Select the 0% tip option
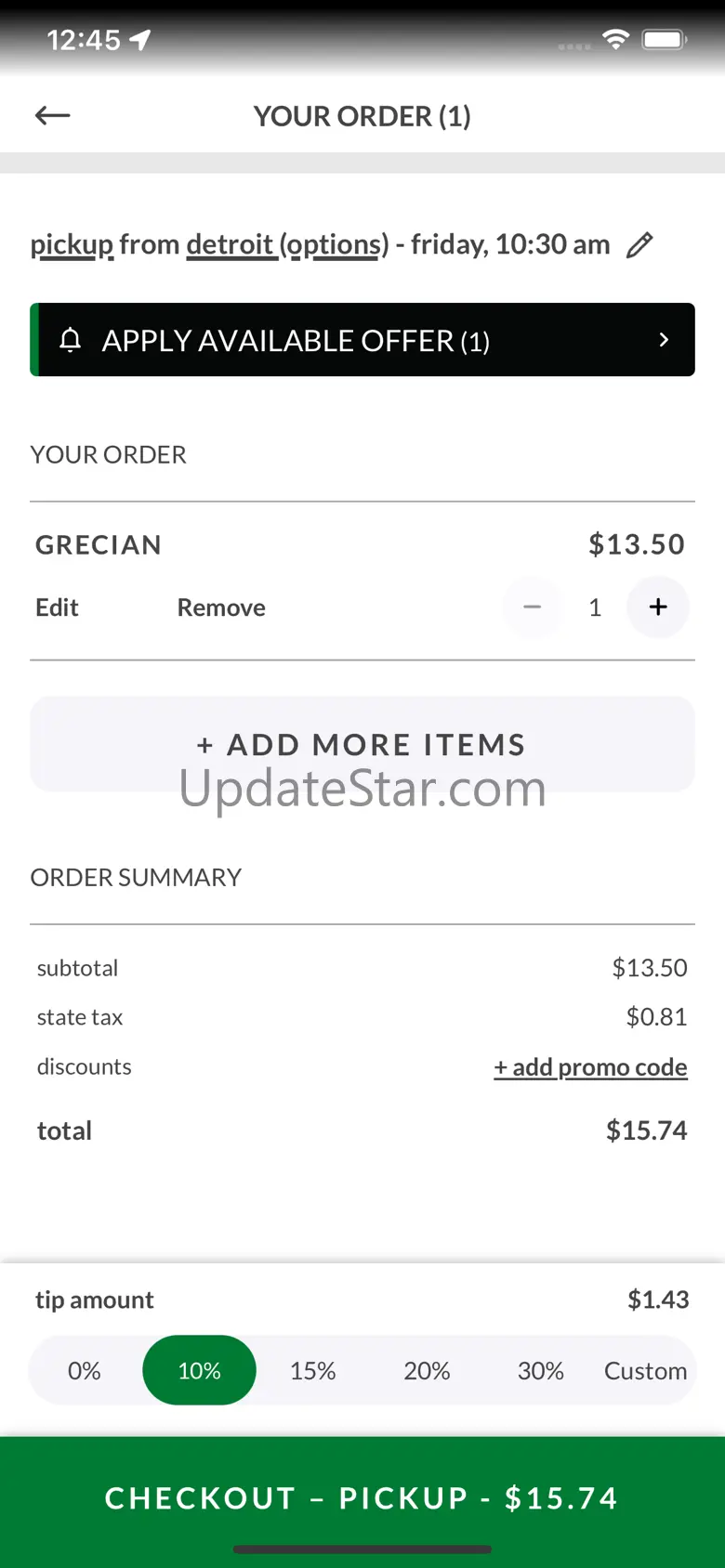The width and height of the screenshot is (725, 1568). point(84,1371)
